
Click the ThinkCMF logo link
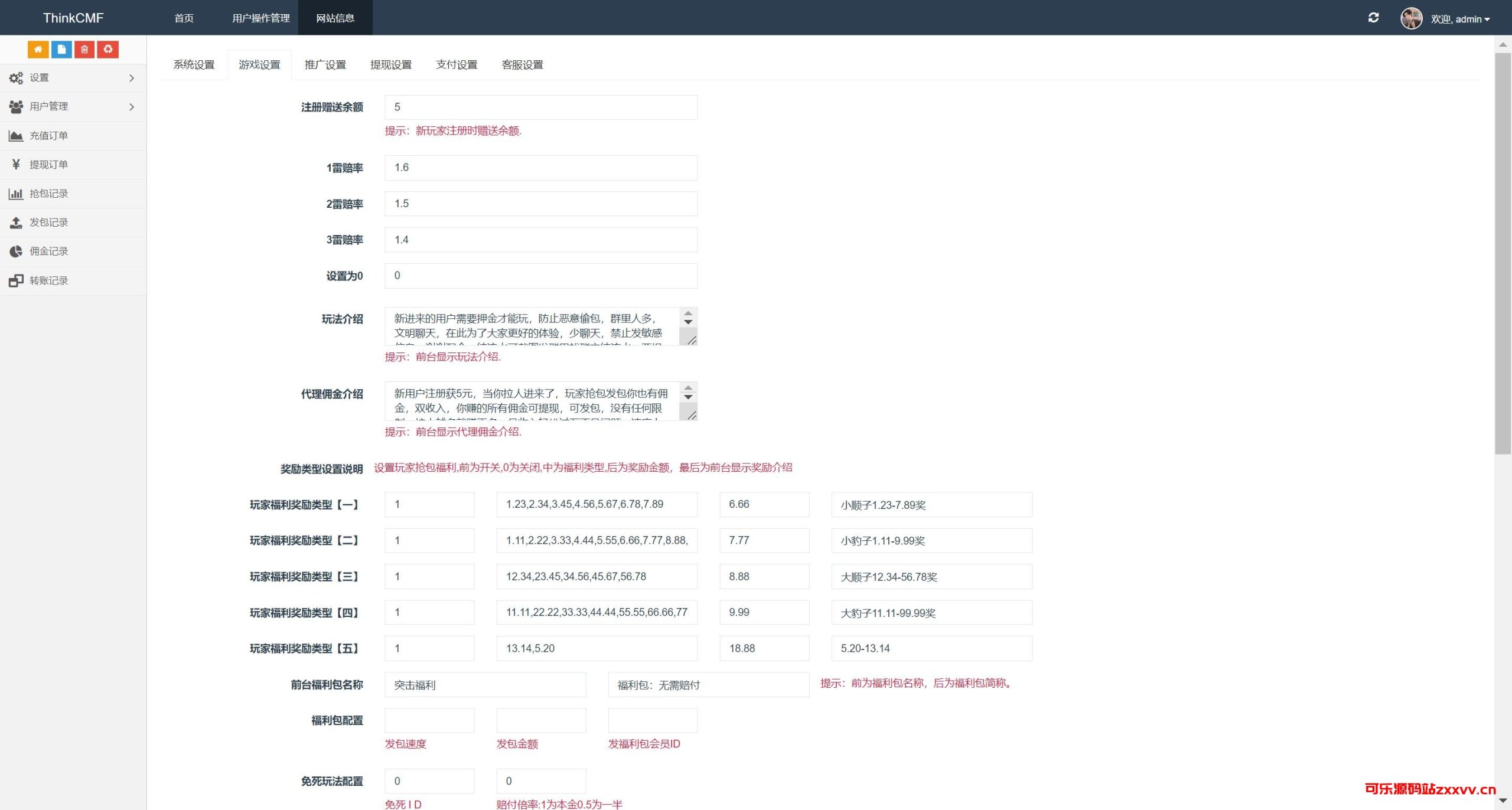tap(73, 18)
